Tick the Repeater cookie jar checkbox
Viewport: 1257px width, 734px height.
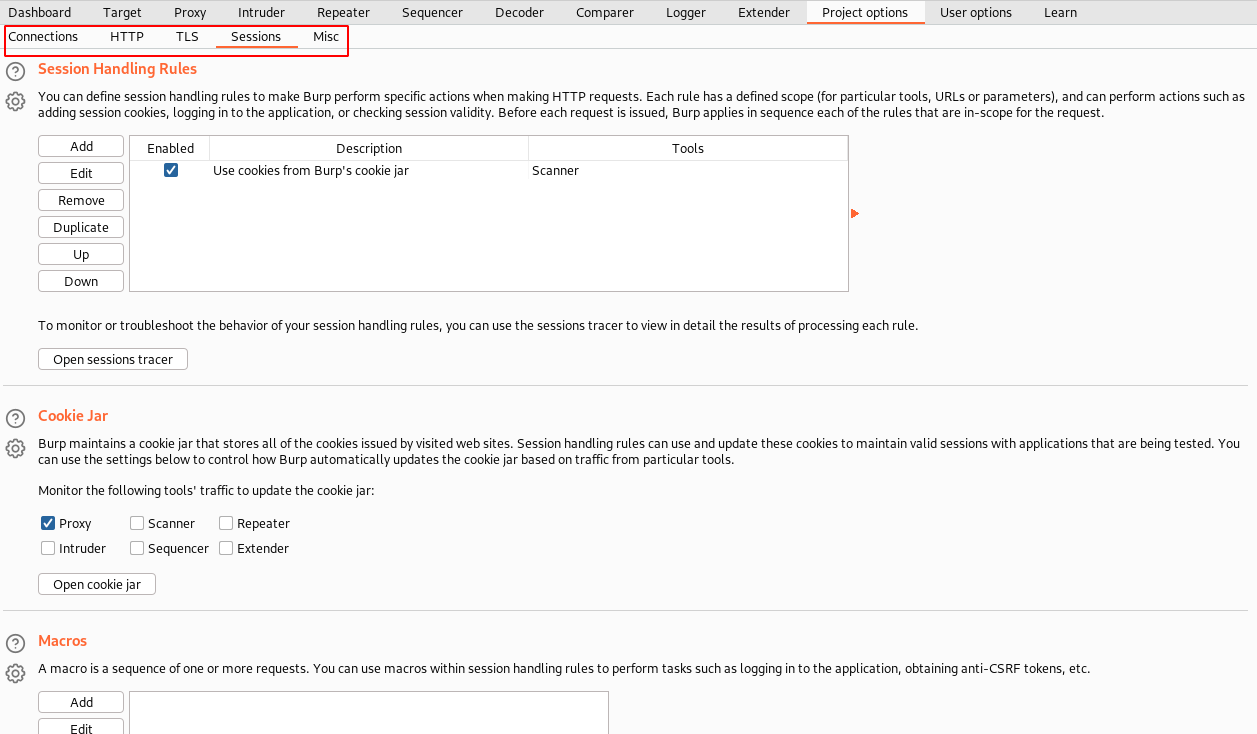(226, 523)
